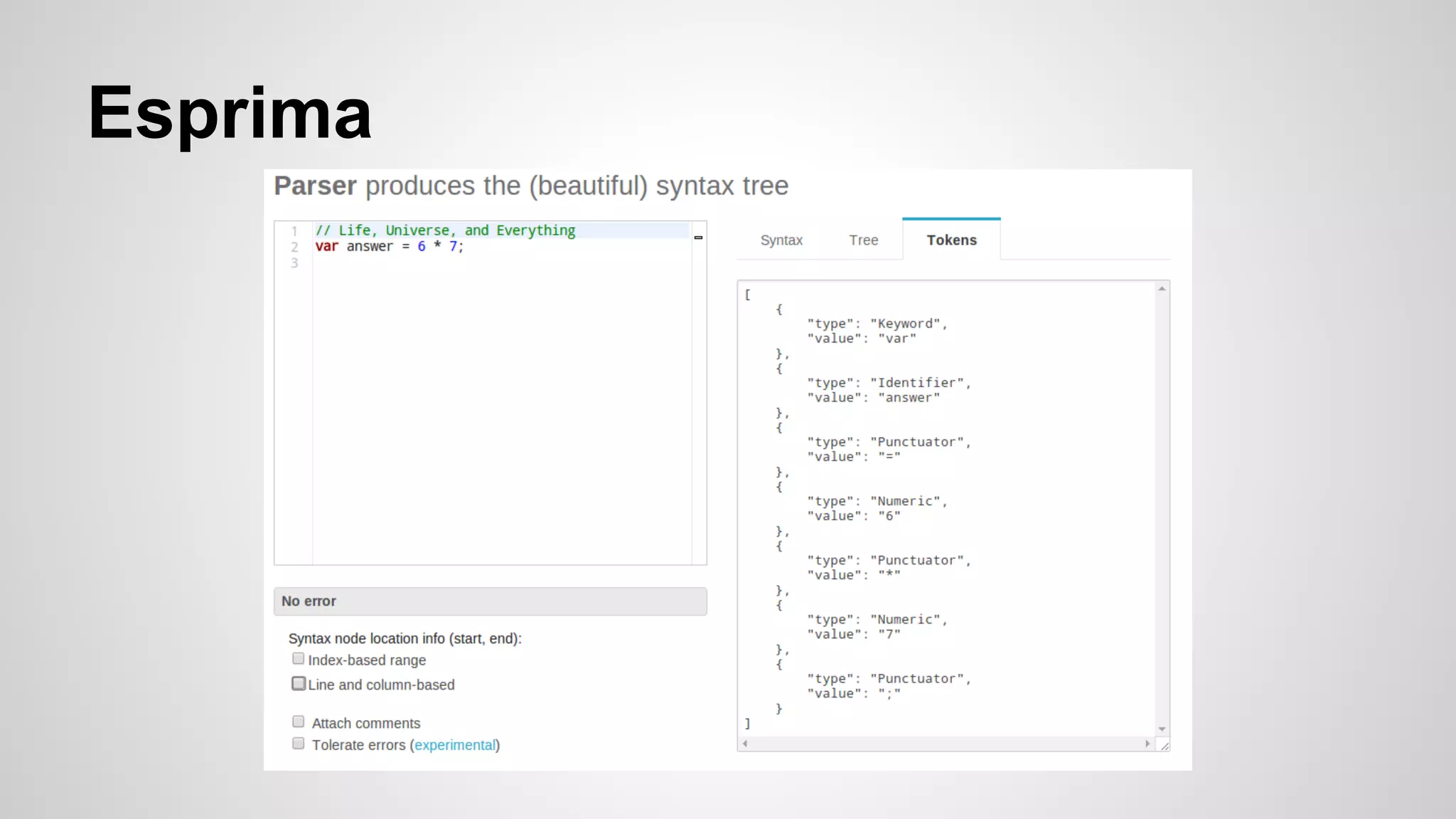Click the scroll-right arrow under tokens output
Image resolution: width=1456 pixels, height=819 pixels.
click(x=1147, y=744)
